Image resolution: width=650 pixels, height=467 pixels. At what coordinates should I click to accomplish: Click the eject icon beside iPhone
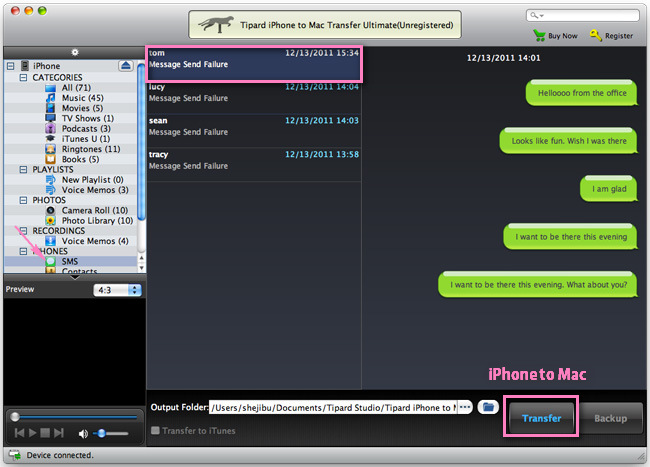coord(126,65)
